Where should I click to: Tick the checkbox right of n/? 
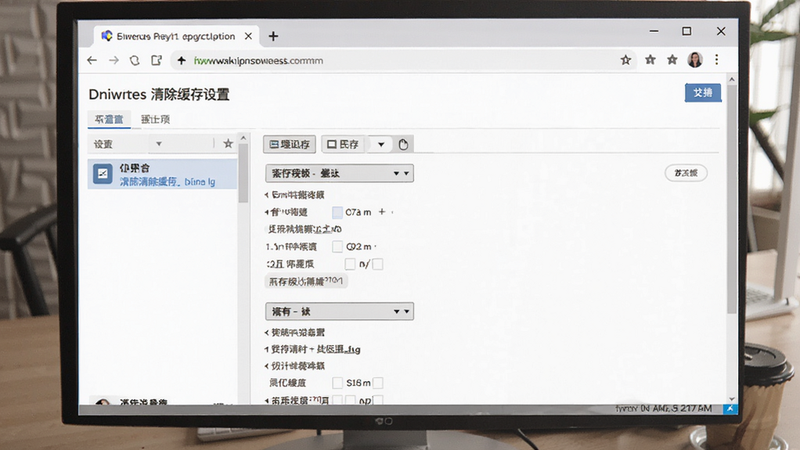pyautogui.click(x=378, y=264)
